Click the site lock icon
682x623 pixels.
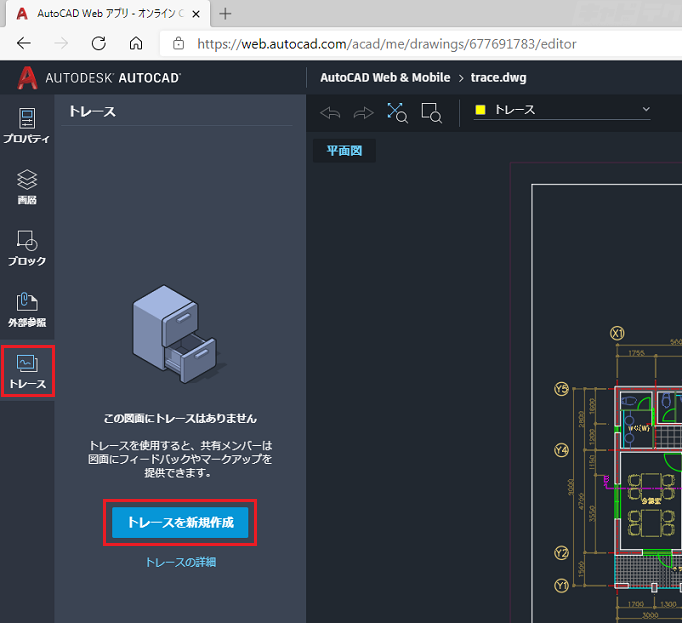[178, 44]
